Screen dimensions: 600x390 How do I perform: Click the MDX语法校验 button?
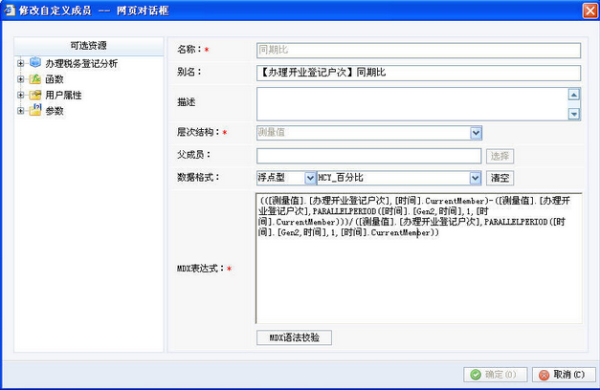point(294,338)
